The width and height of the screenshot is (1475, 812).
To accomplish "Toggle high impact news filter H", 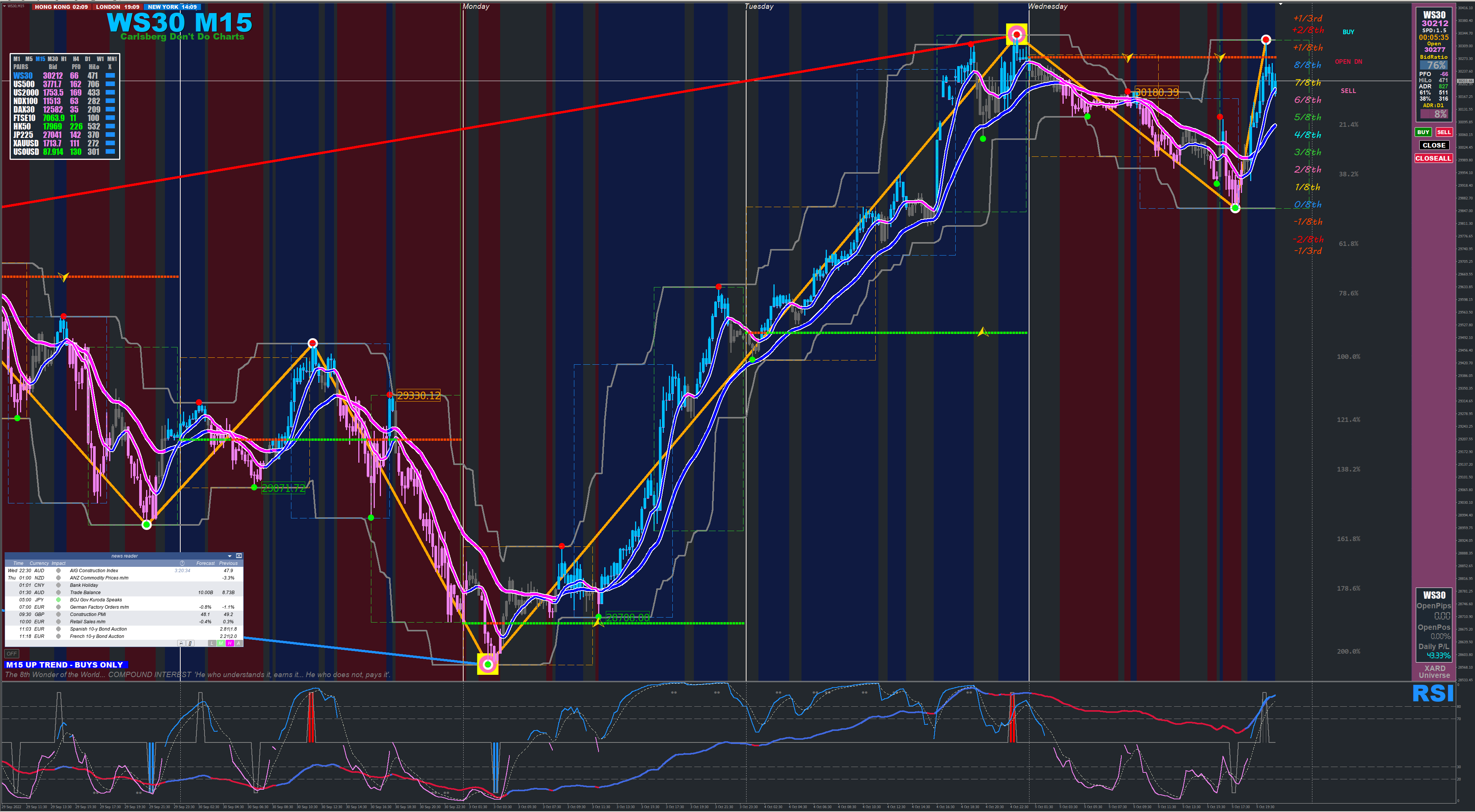I will point(229,643).
